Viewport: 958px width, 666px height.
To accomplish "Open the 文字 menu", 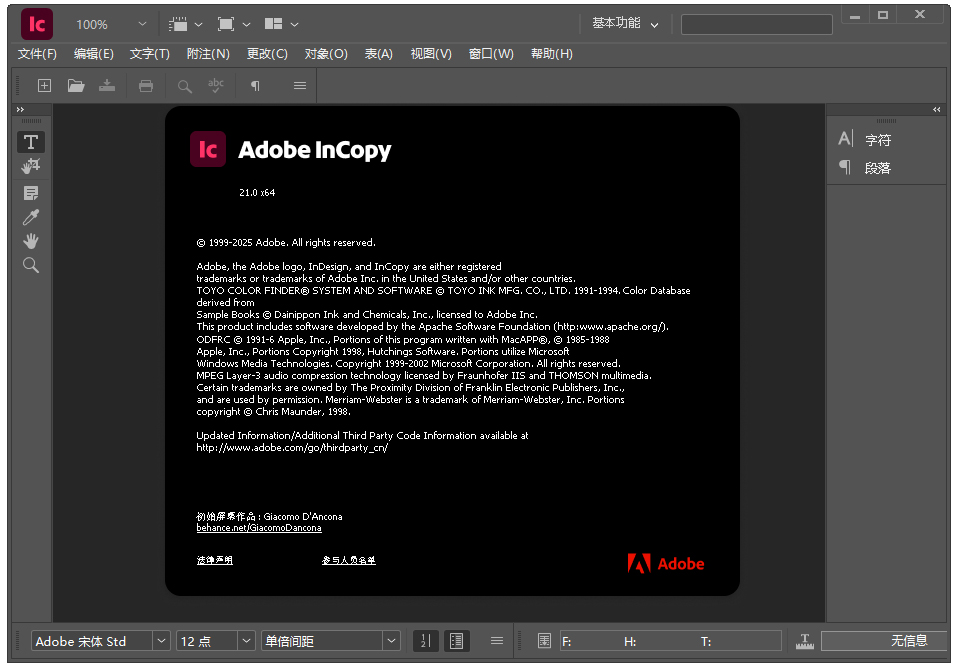I will pos(148,53).
